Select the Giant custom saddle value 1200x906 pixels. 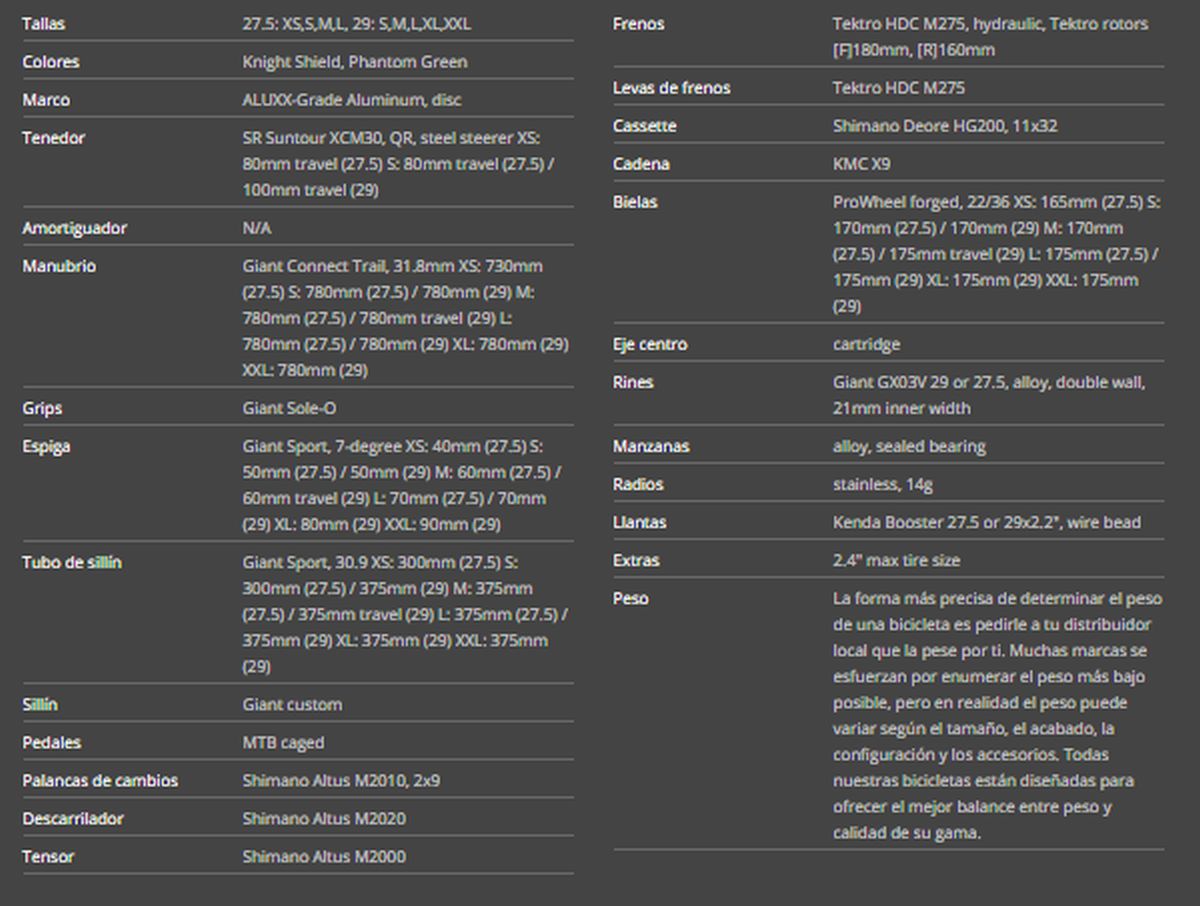[292, 703]
